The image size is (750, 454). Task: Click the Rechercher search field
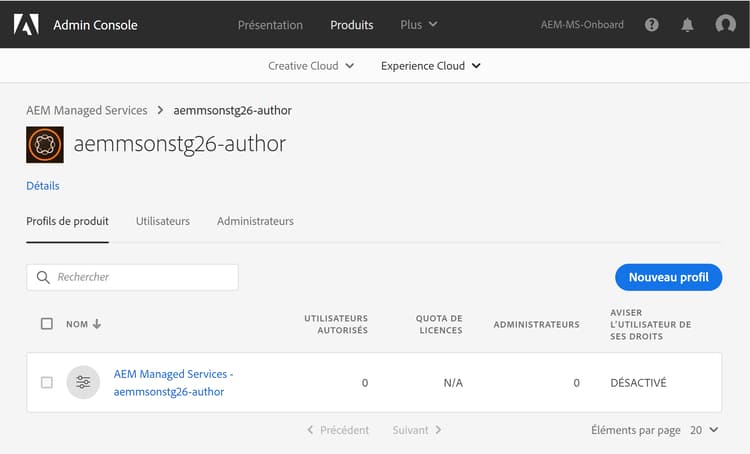[x=140, y=277]
